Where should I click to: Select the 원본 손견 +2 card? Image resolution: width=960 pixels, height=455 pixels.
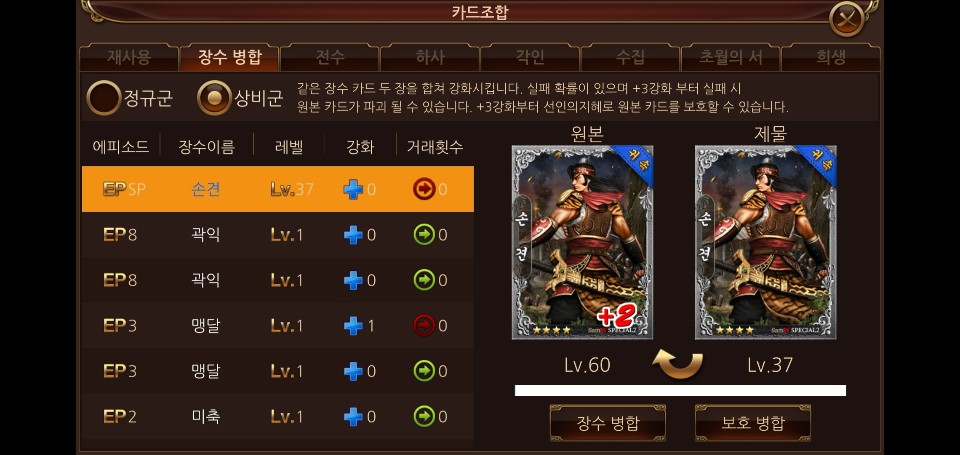[582, 242]
